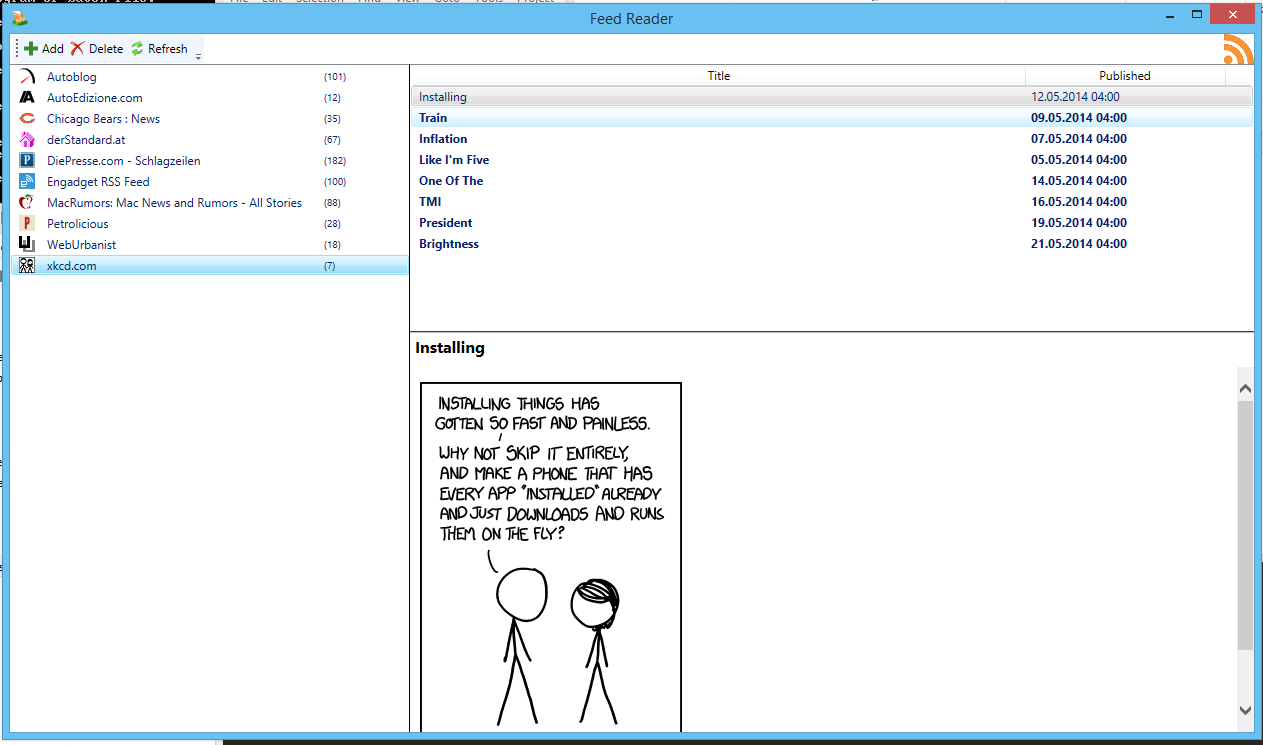Maximize the Feed Reader window

(x=1197, y=15)
